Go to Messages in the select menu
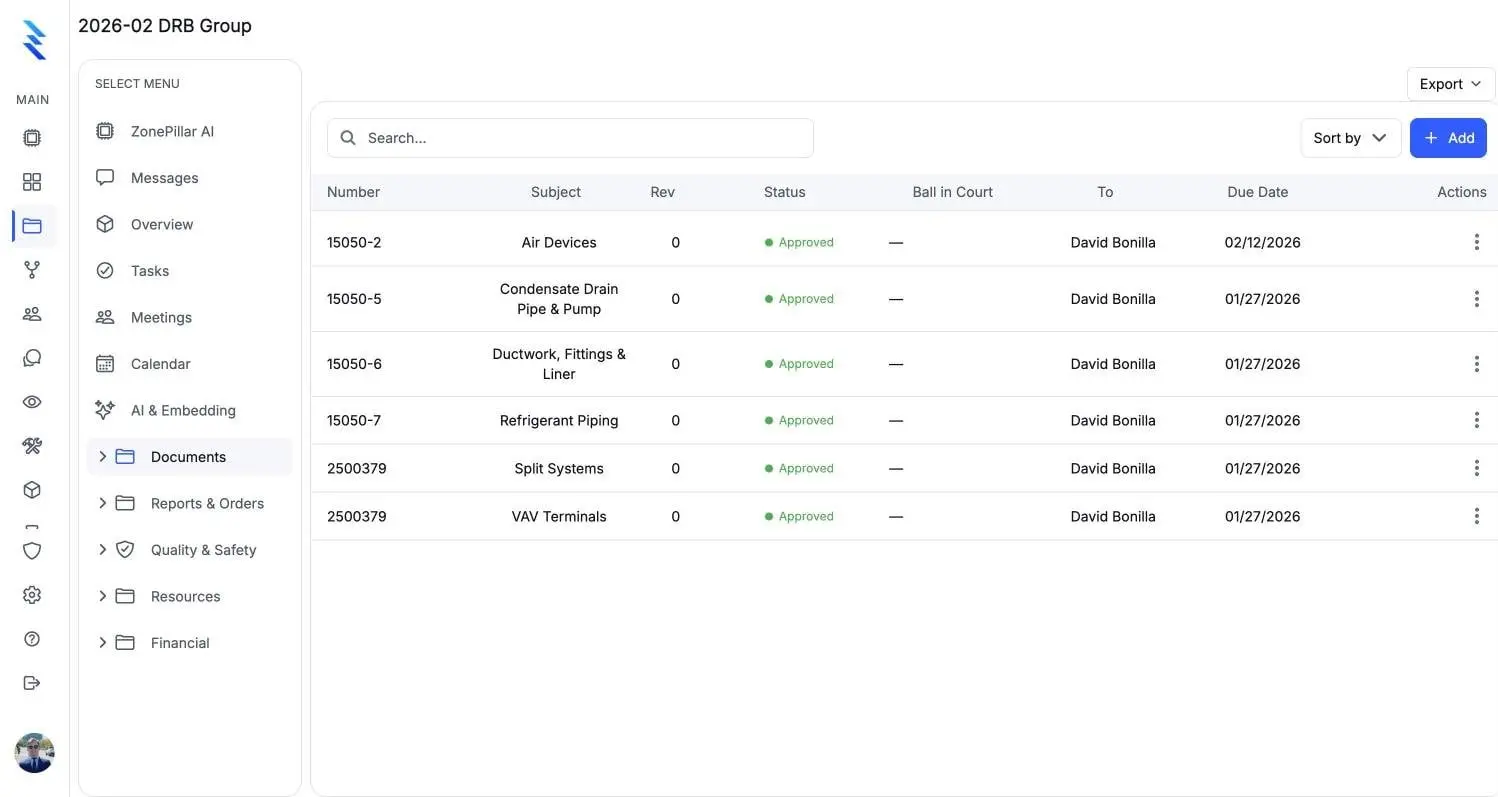1498x797 pixels. [189, 178]
